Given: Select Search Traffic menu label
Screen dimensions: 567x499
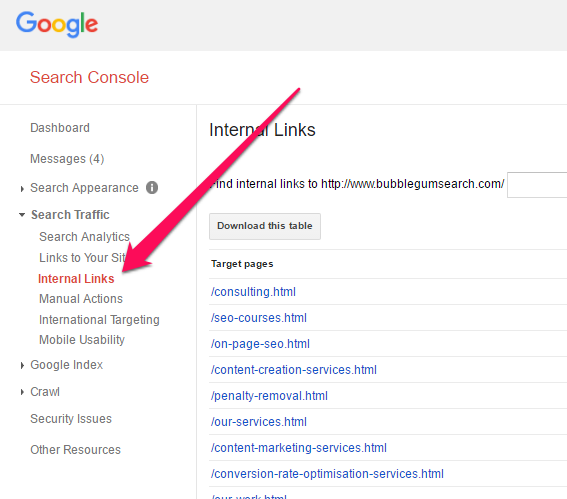Looking at the screenshot, I should point(70,214).
